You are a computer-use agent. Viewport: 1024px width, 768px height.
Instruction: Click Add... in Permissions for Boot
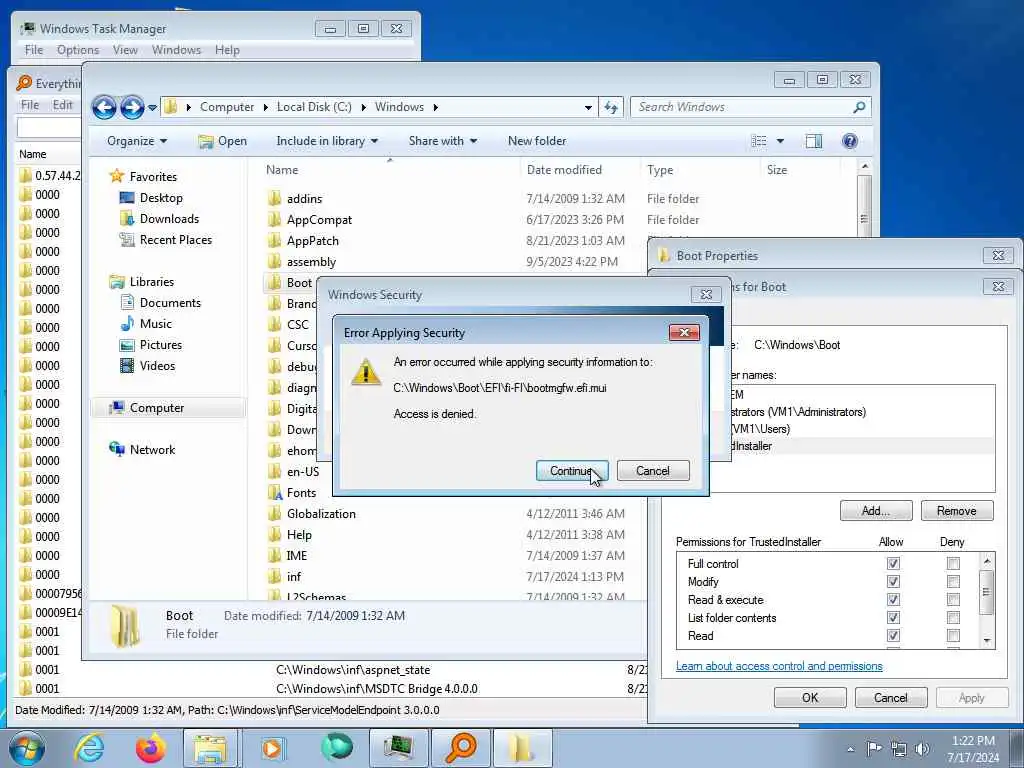(x=876, y=511)
